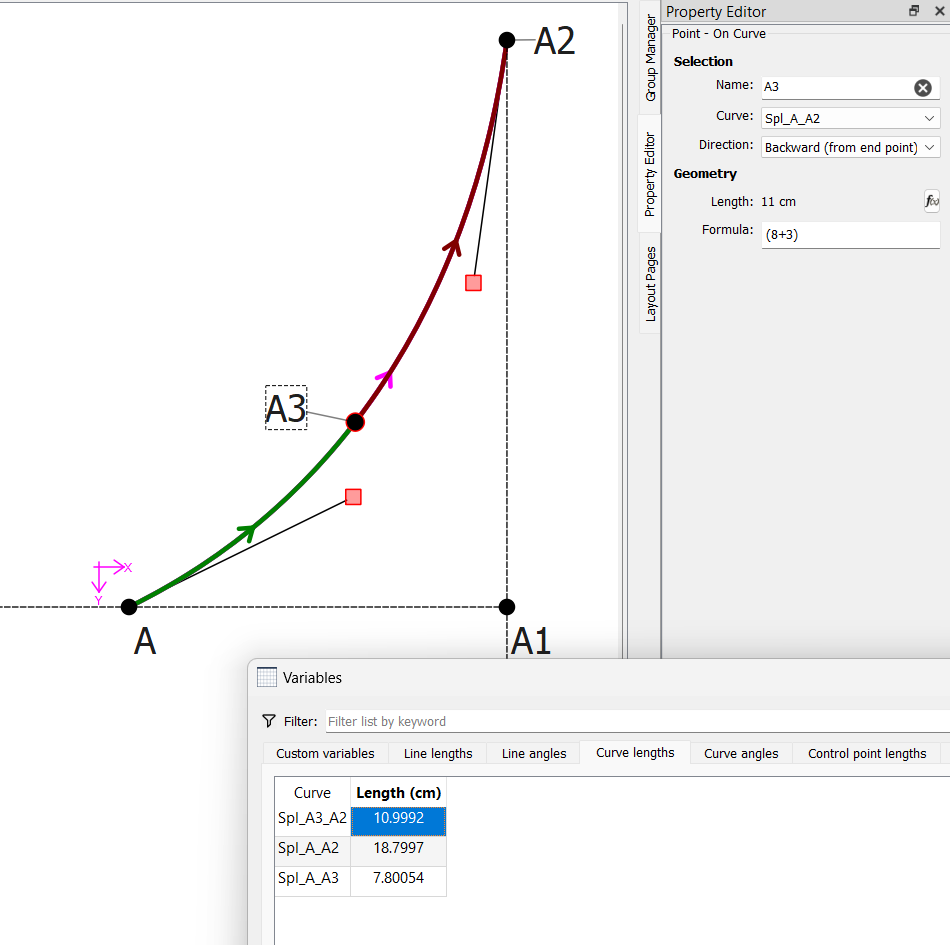Float the Property Editor panel
This screenshot has width=950, height=945.
[x=914, y=12]
